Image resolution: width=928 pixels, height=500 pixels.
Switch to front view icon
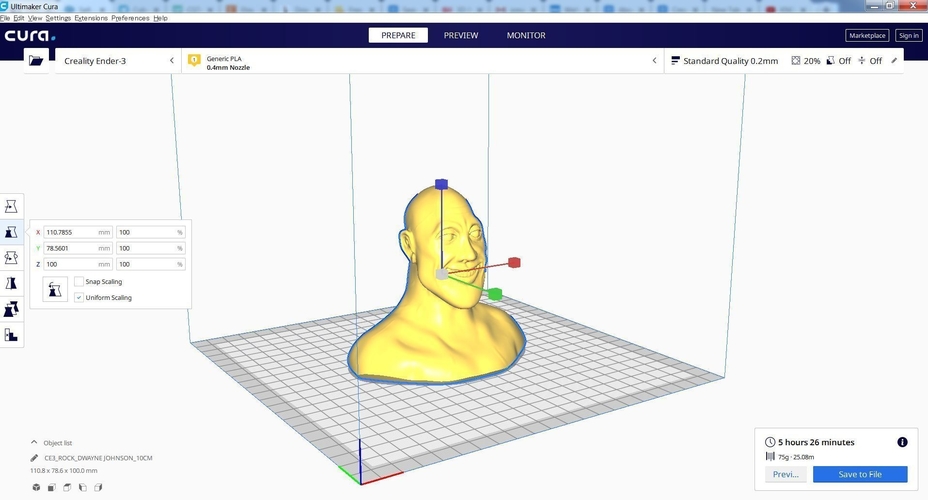(51, 488)
